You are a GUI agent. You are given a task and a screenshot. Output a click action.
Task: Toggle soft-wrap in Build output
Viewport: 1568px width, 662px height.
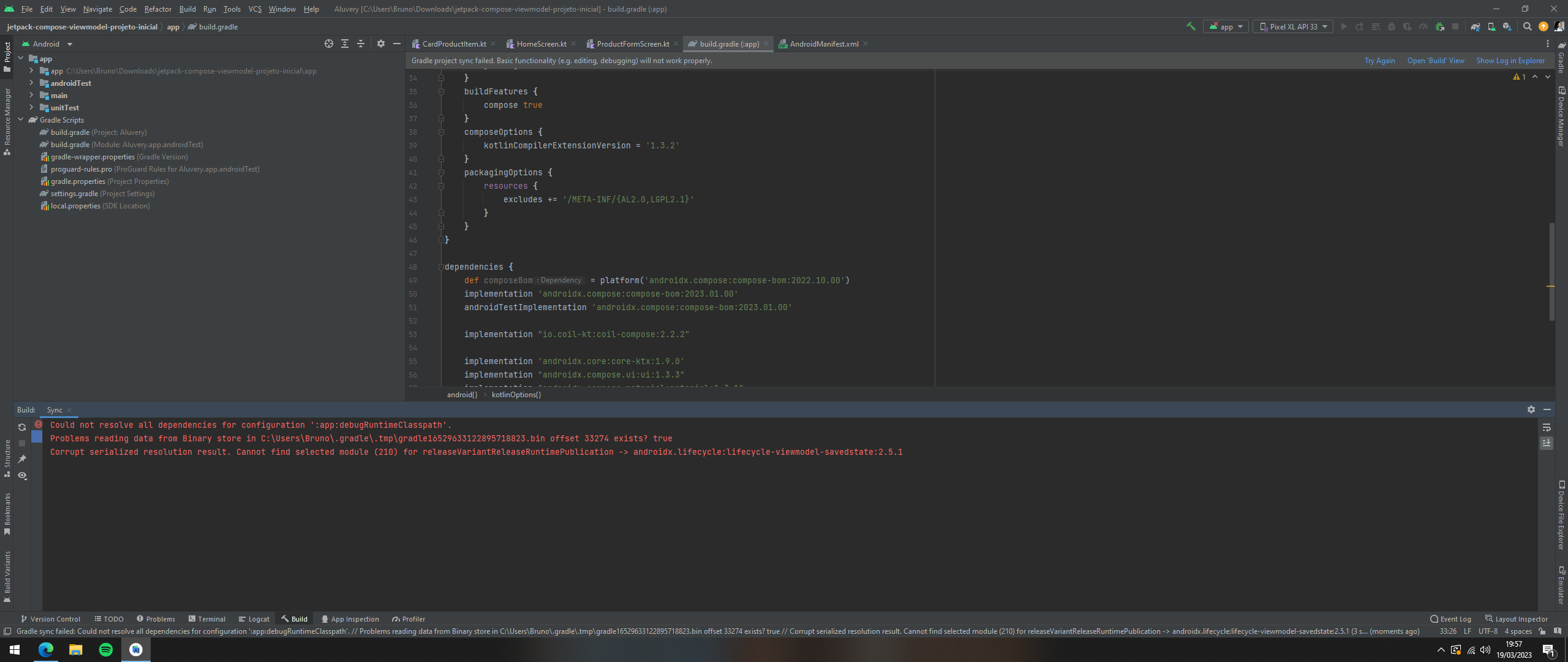pyautogui.click(x=1547, y=427)
